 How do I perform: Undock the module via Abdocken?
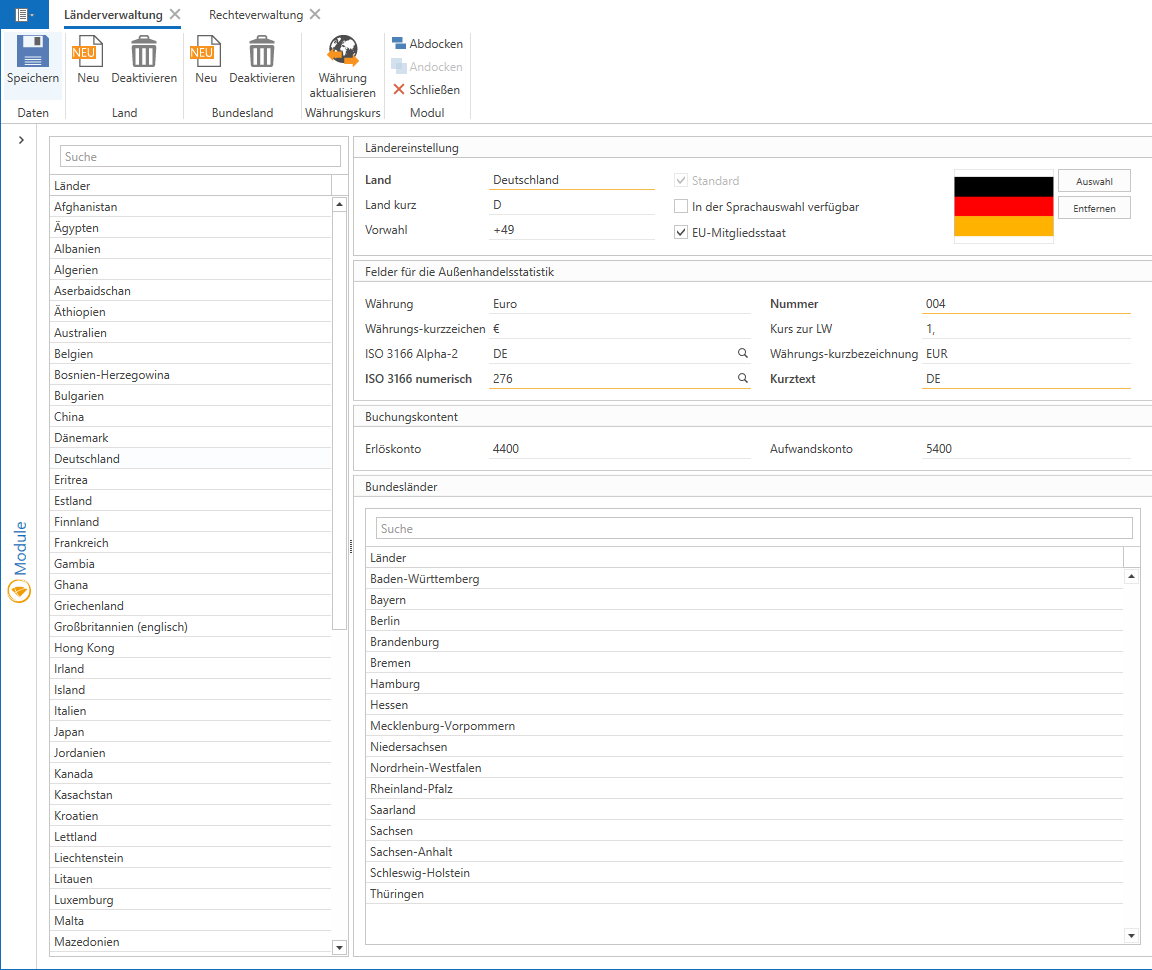(427, 44)
